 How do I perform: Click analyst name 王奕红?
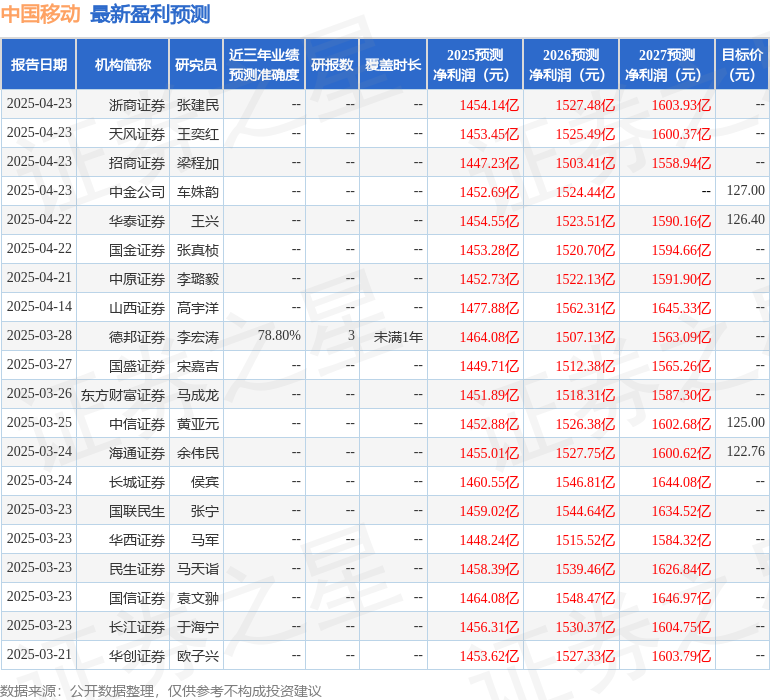tap(198, 134)
